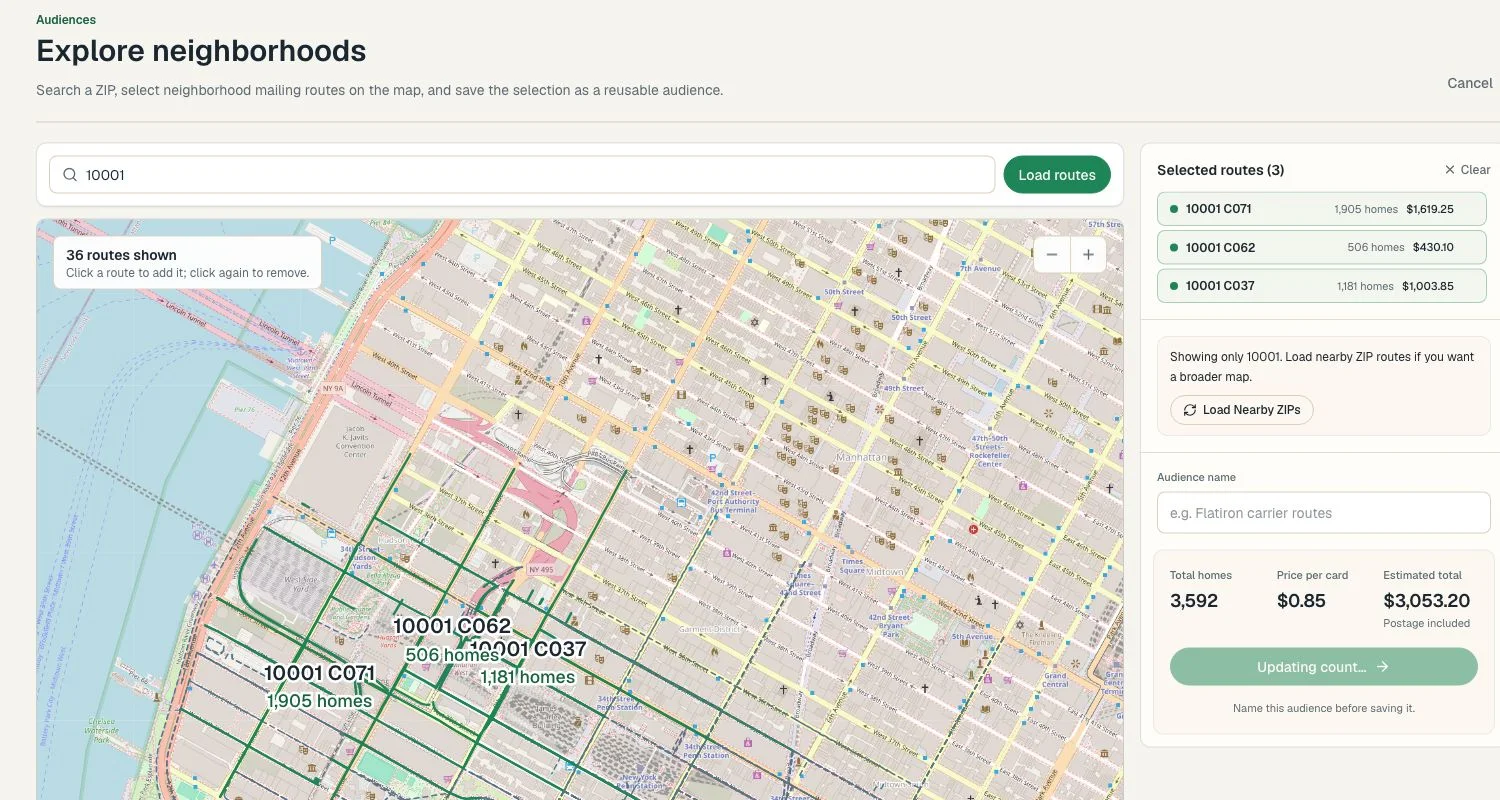Zoom out the map with minus button

[x=1052, y=254]
